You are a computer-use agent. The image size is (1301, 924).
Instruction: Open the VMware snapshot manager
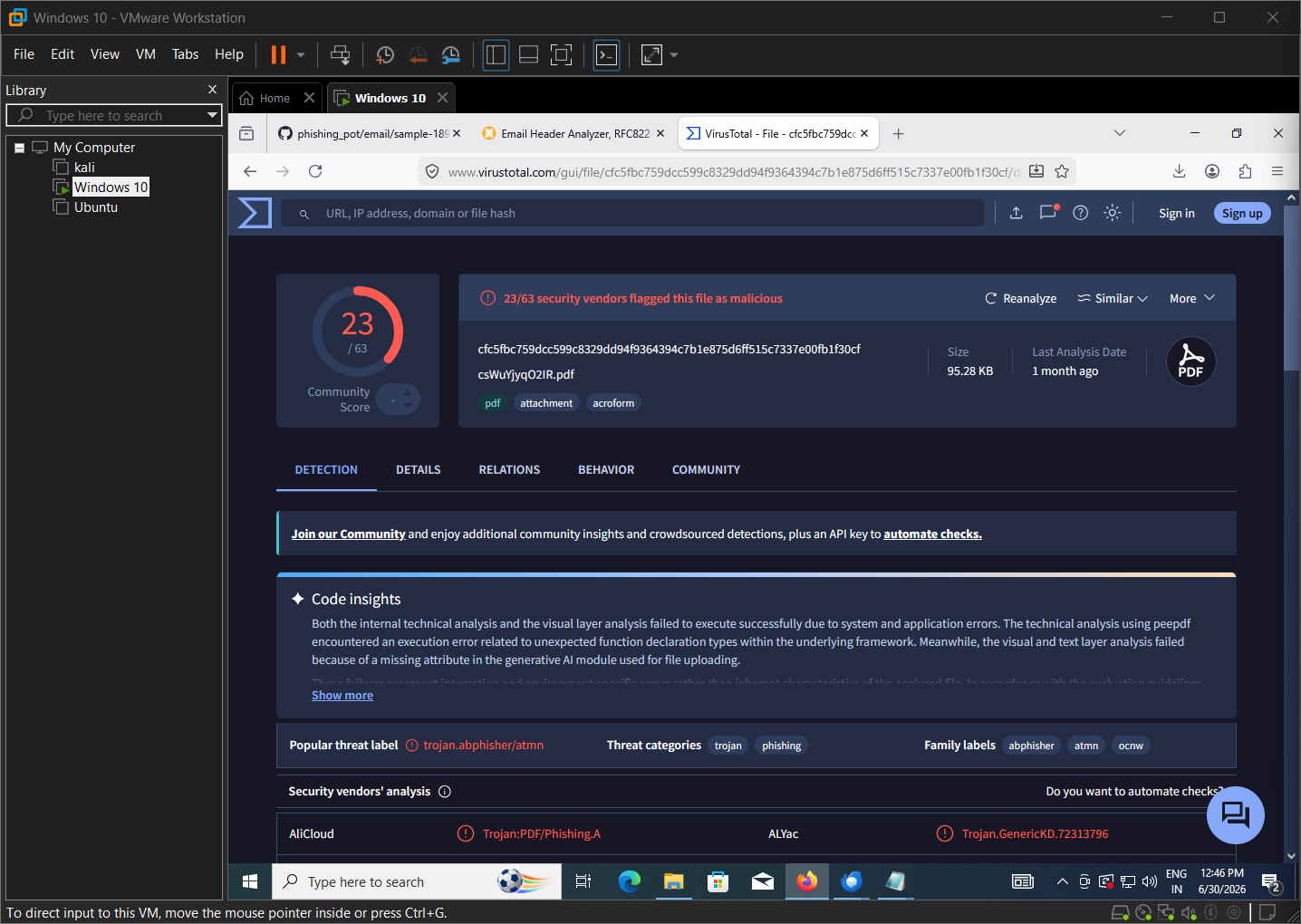[x=451, y=54]
